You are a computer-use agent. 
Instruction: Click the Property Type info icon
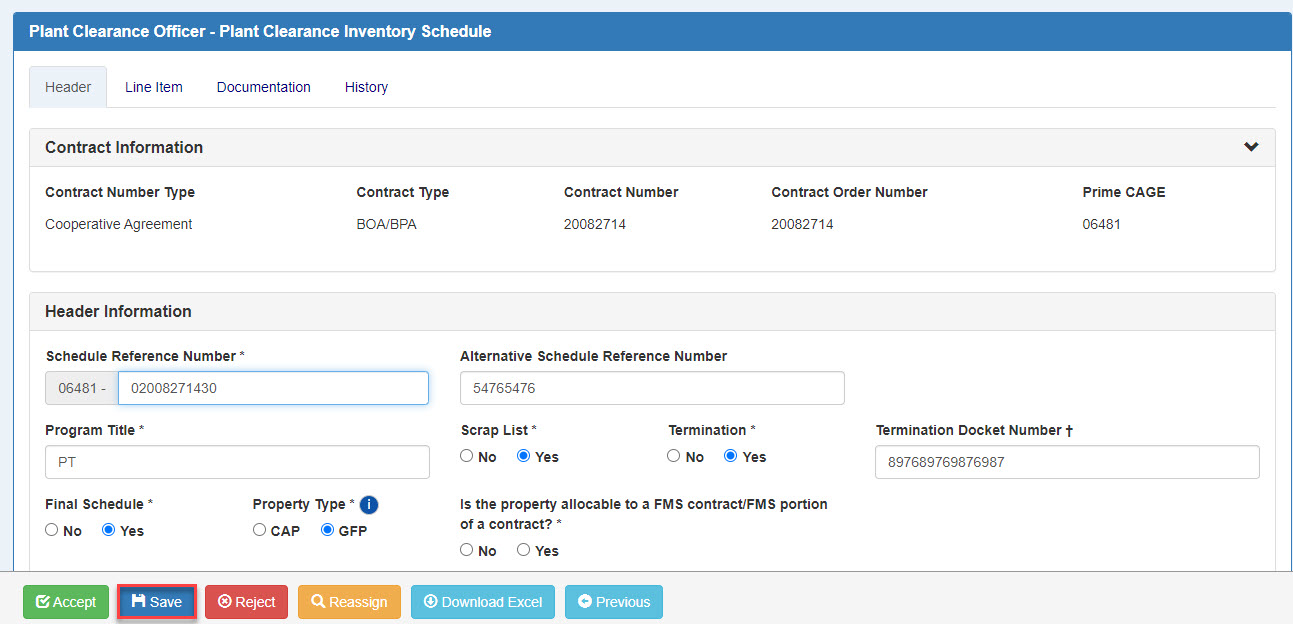pyautogui.click(x=369, y=505)
